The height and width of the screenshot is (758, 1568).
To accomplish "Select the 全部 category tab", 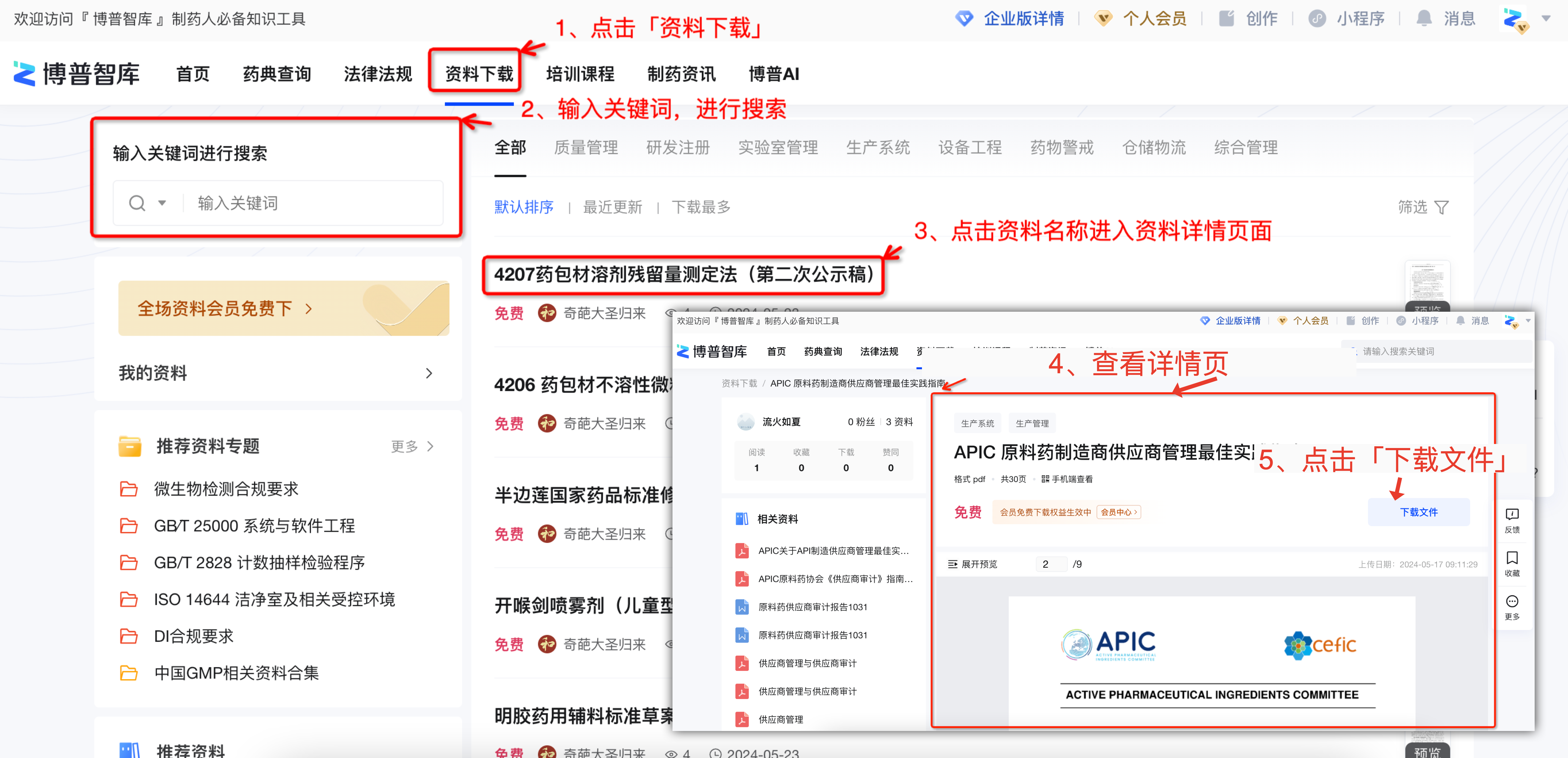I will click(x=510, y=147).
